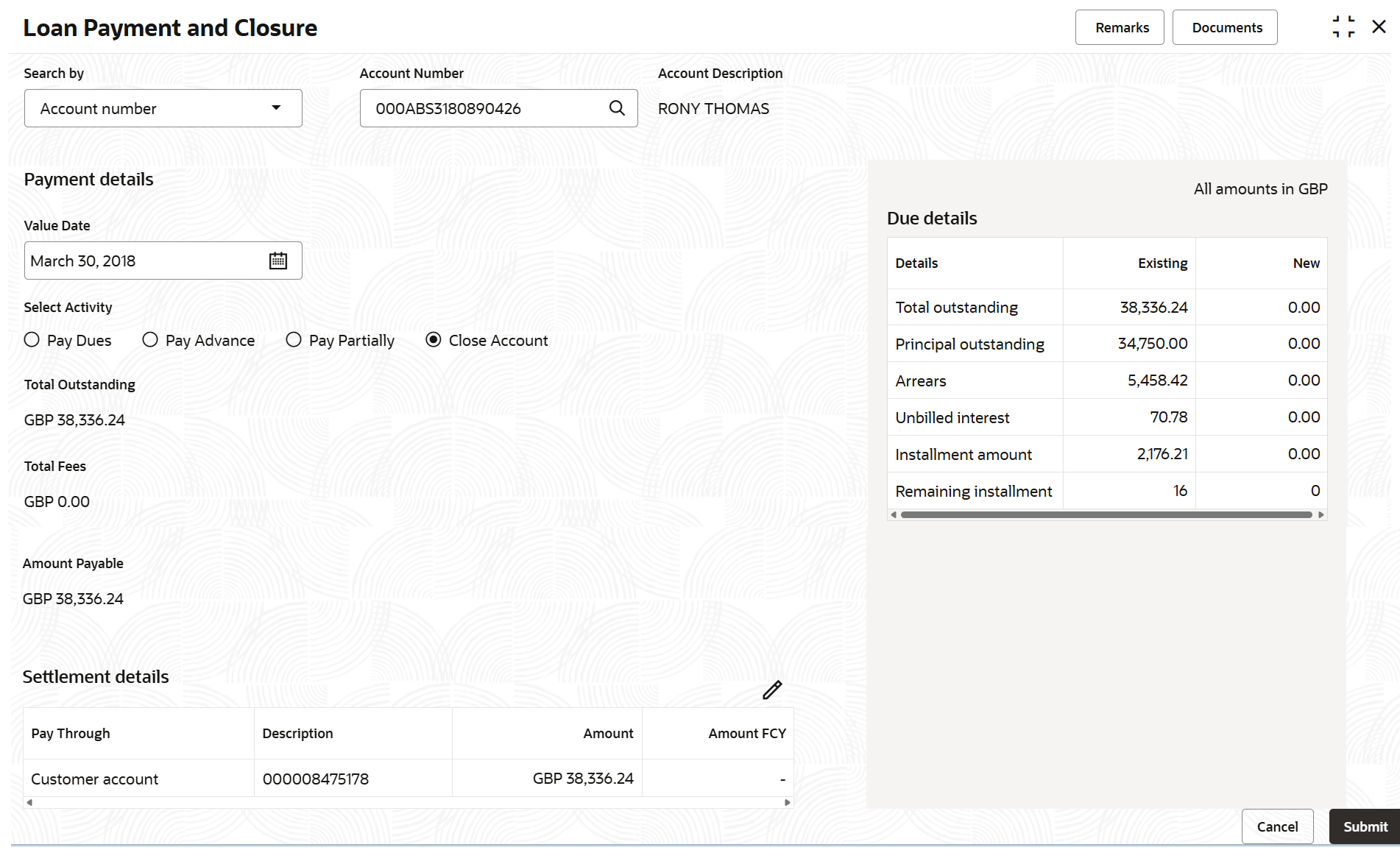Select the Pay Advance activity option
Screen dimensions: 1400x850
point(150,340)
